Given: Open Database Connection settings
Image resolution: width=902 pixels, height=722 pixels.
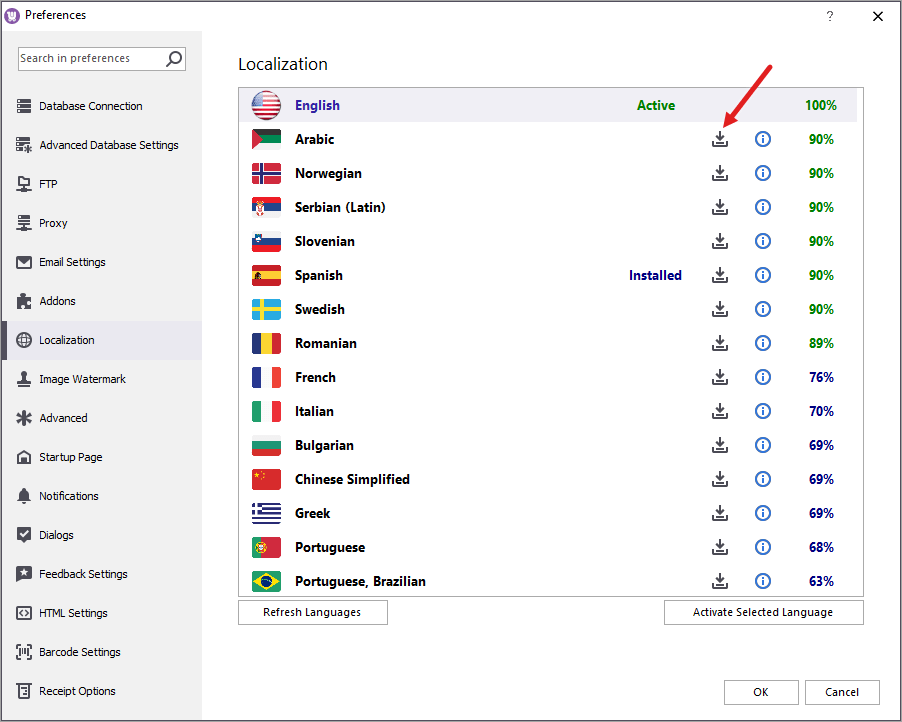Looking at the screenshot, I should click(90, 107).
